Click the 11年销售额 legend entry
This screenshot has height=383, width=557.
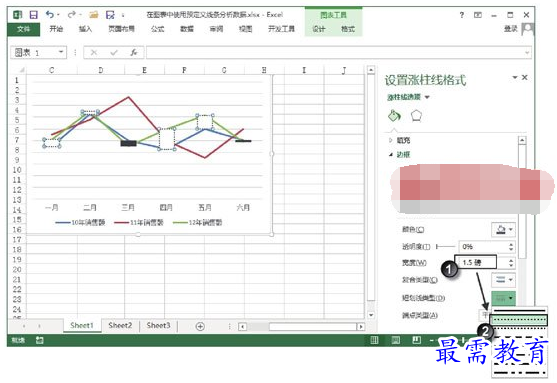pos(139,223)
